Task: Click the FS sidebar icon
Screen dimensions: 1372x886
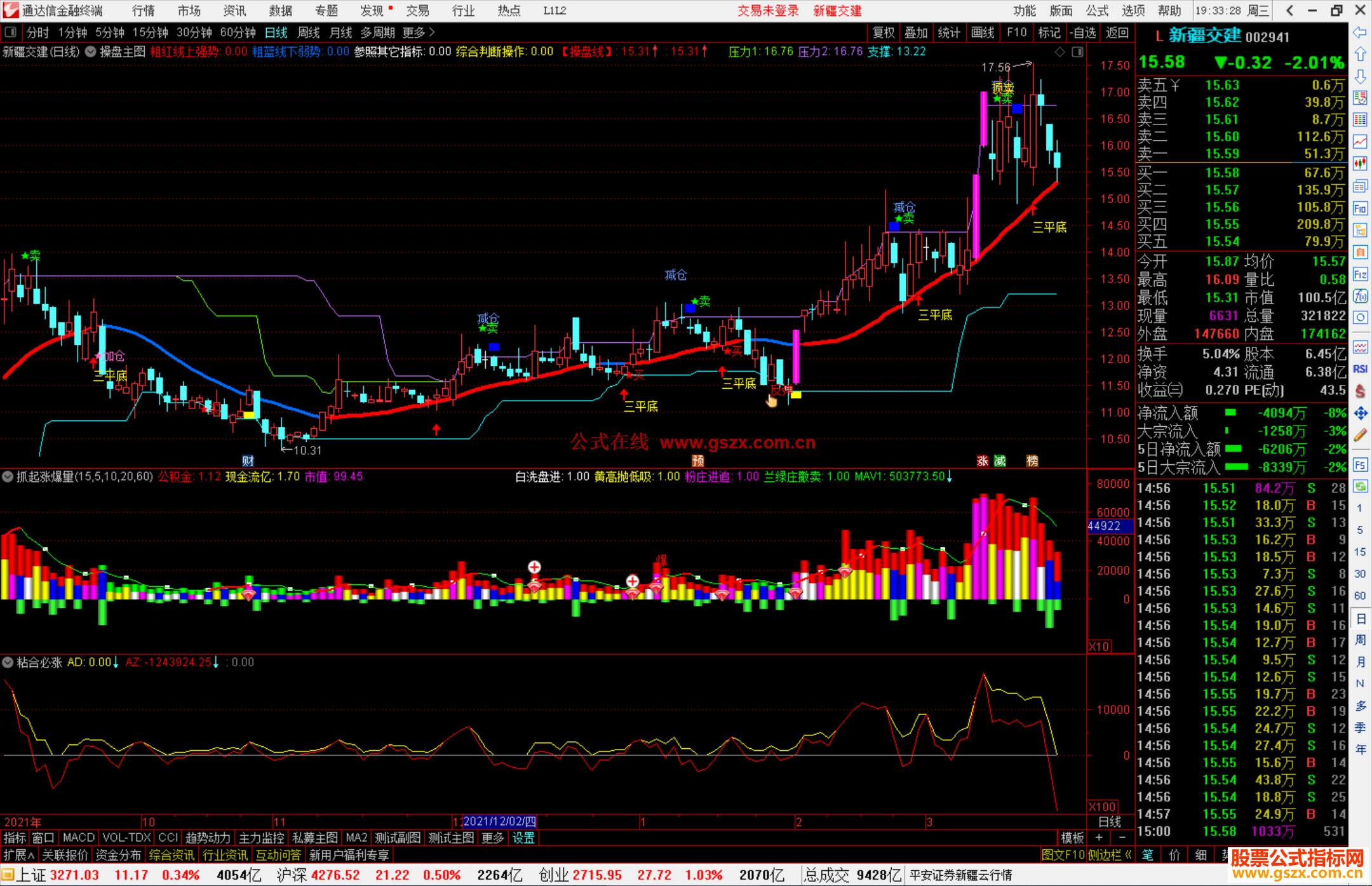Action: [x=1360, y=465]
